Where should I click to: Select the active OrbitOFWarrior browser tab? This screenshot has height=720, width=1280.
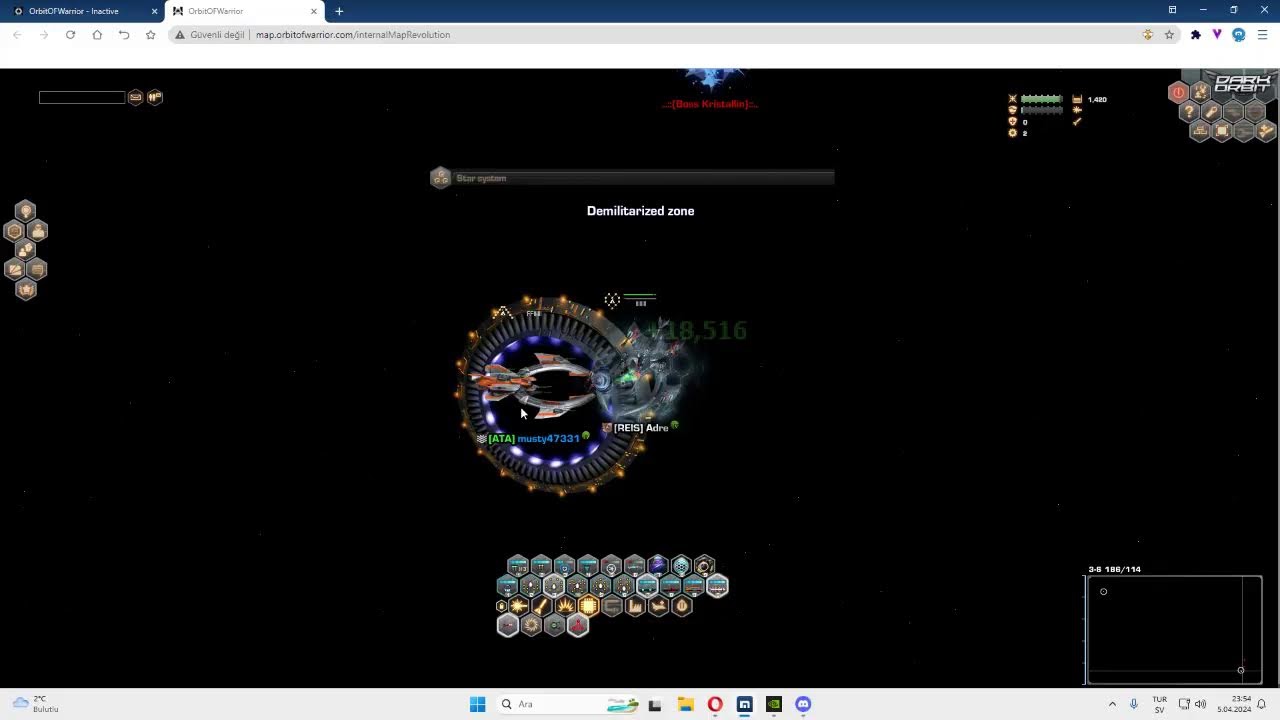tap(244, 11)
